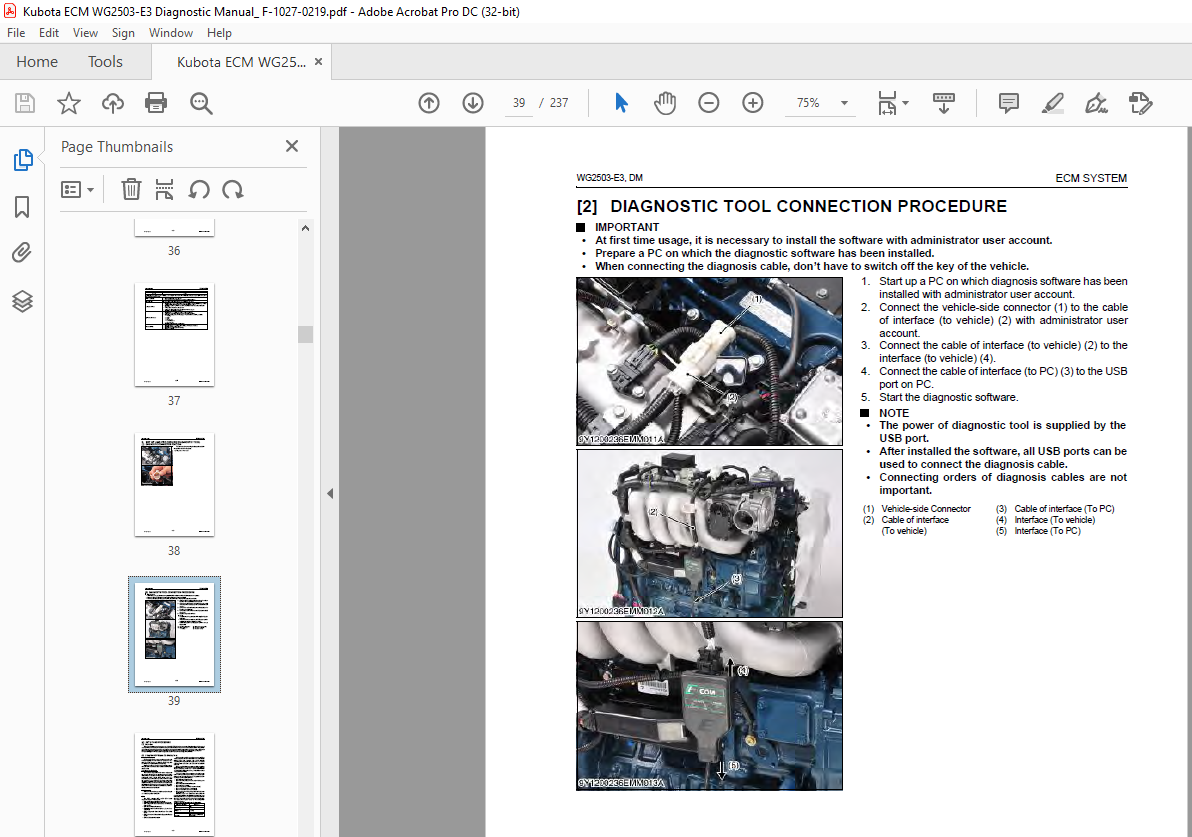Rotate pages clockwise

(233, 189)
